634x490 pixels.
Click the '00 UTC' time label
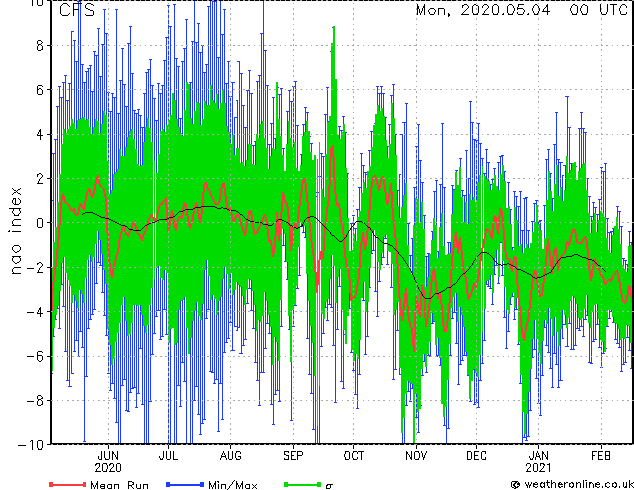point(598,10)
